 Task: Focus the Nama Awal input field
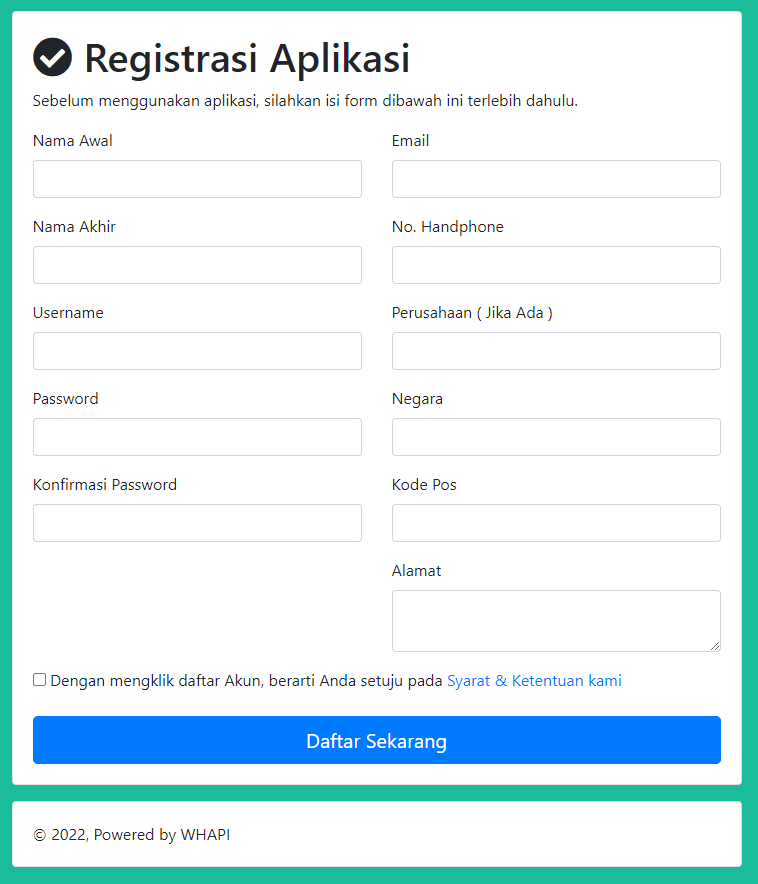click(x=197, y=179)
